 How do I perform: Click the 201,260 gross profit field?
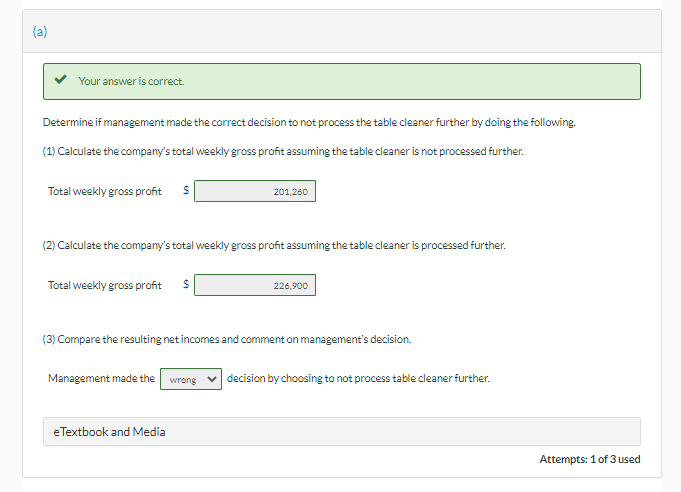click(x=255, y=191)
